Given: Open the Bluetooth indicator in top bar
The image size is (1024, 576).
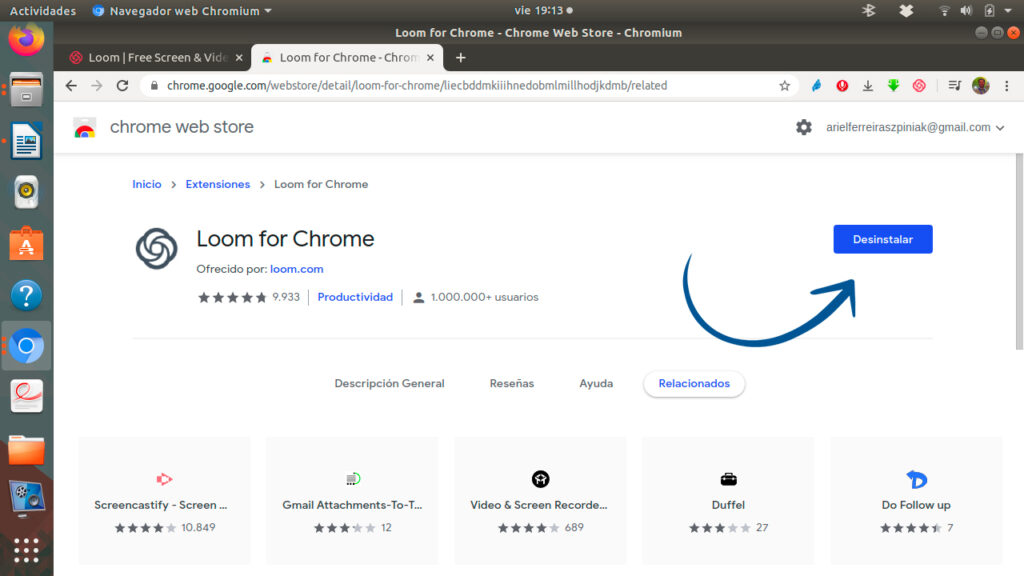Looking at the screenshot, I should pos(869,10).
